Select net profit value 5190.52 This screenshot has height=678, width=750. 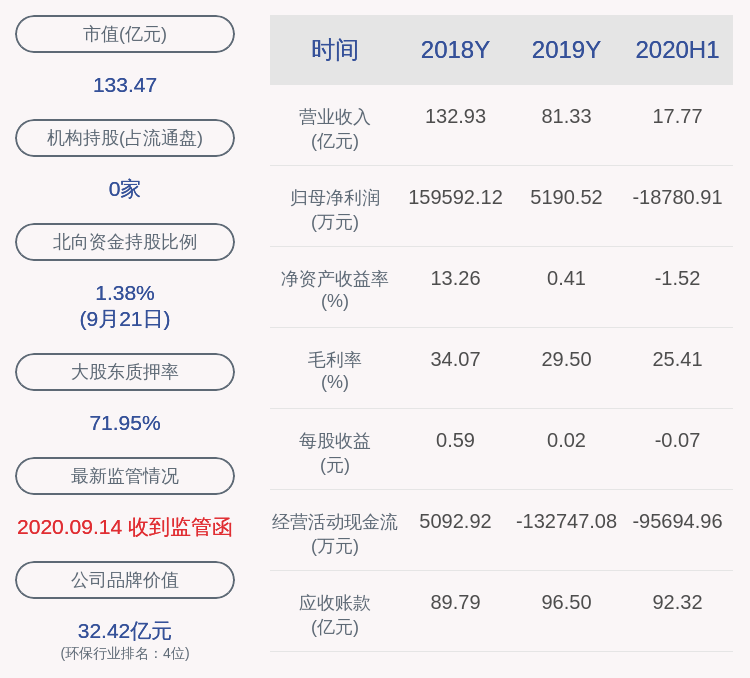[566, 198]
